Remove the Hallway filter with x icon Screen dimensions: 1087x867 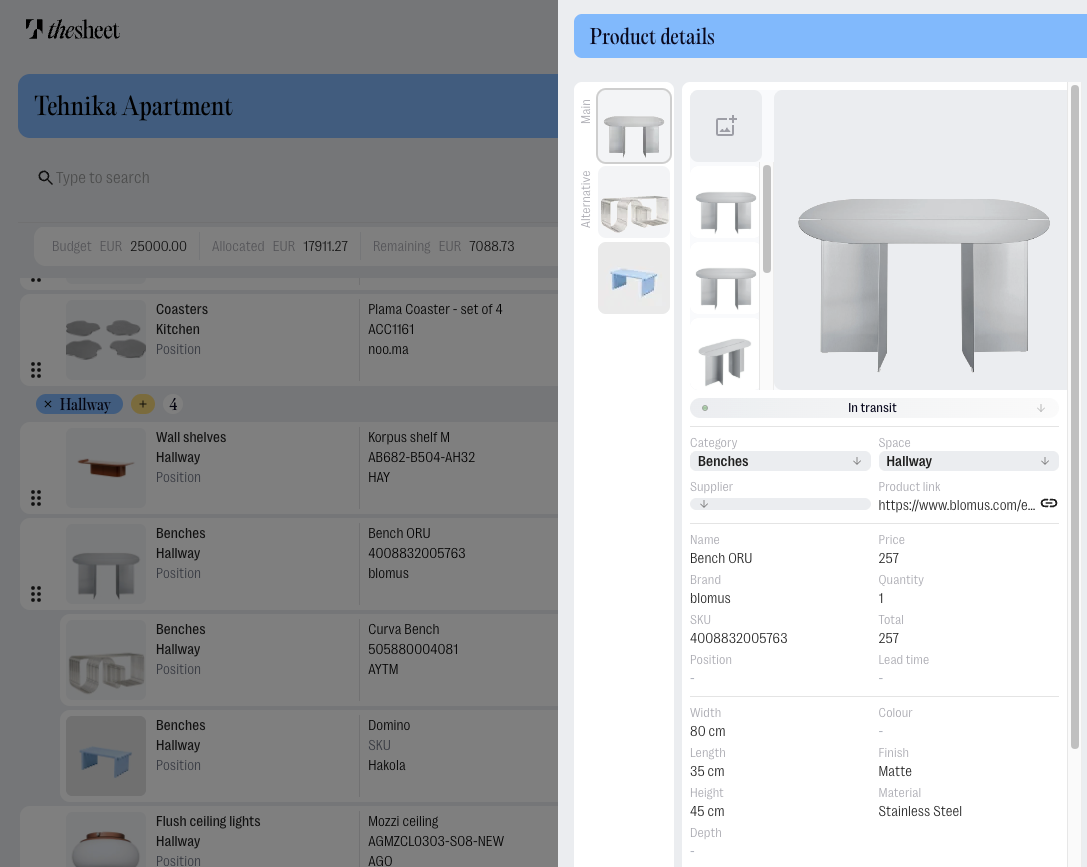pyautogui.click(x=48, y=405)
